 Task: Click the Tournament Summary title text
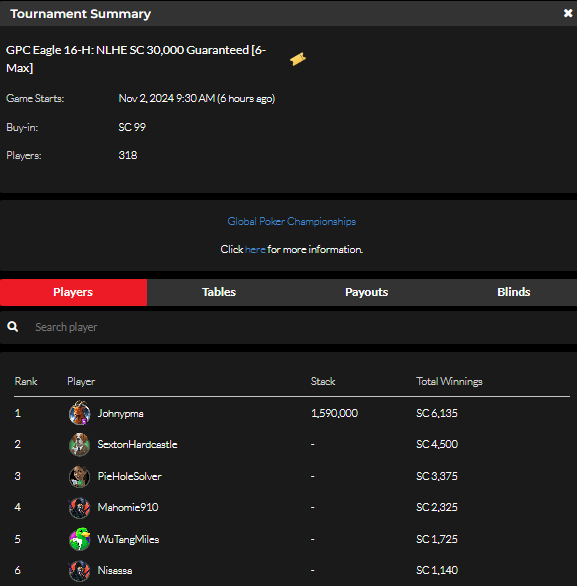coord(80,14)
